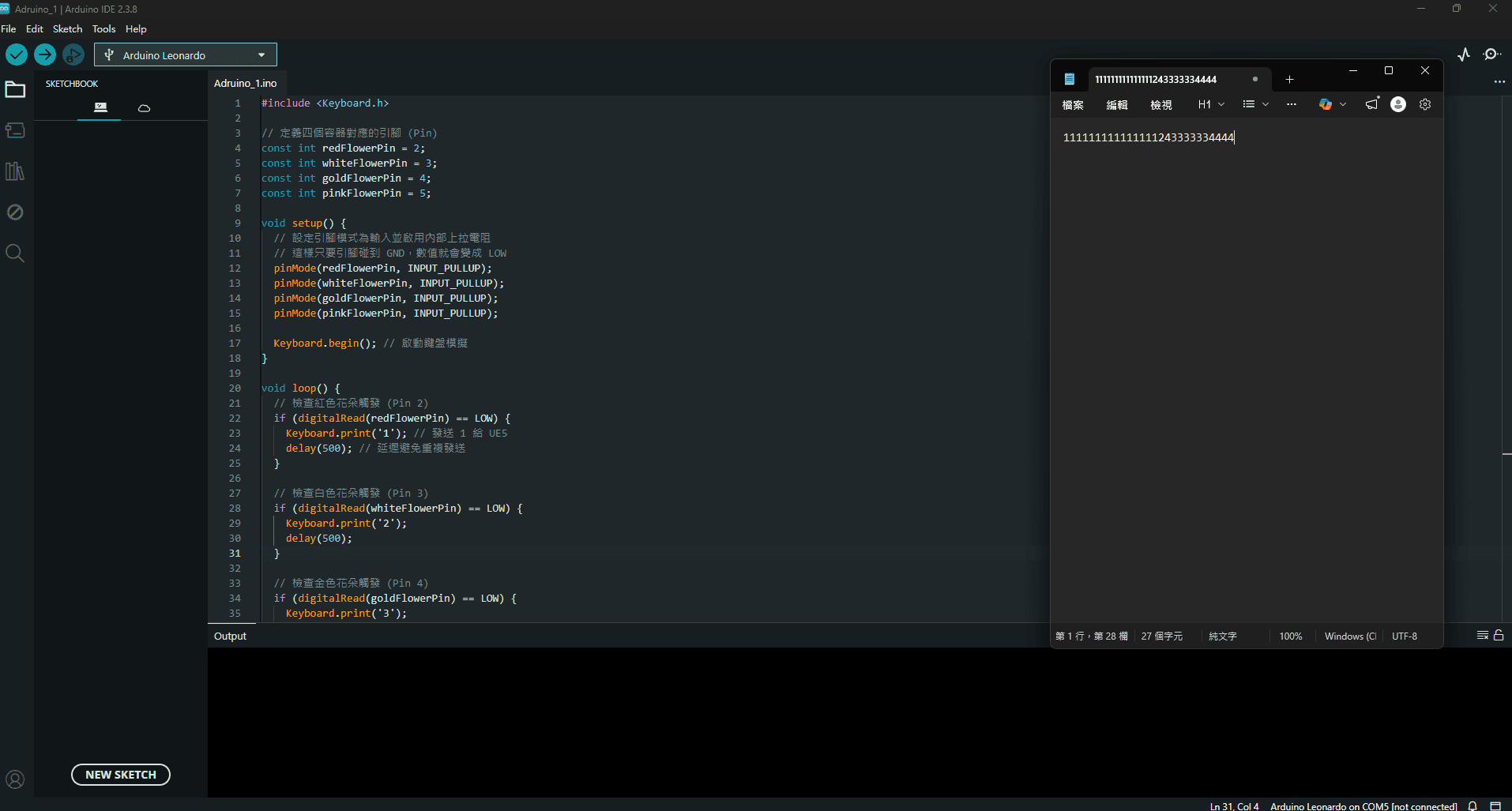Open the Help menu
The image size is (1512, 811).
136,28
